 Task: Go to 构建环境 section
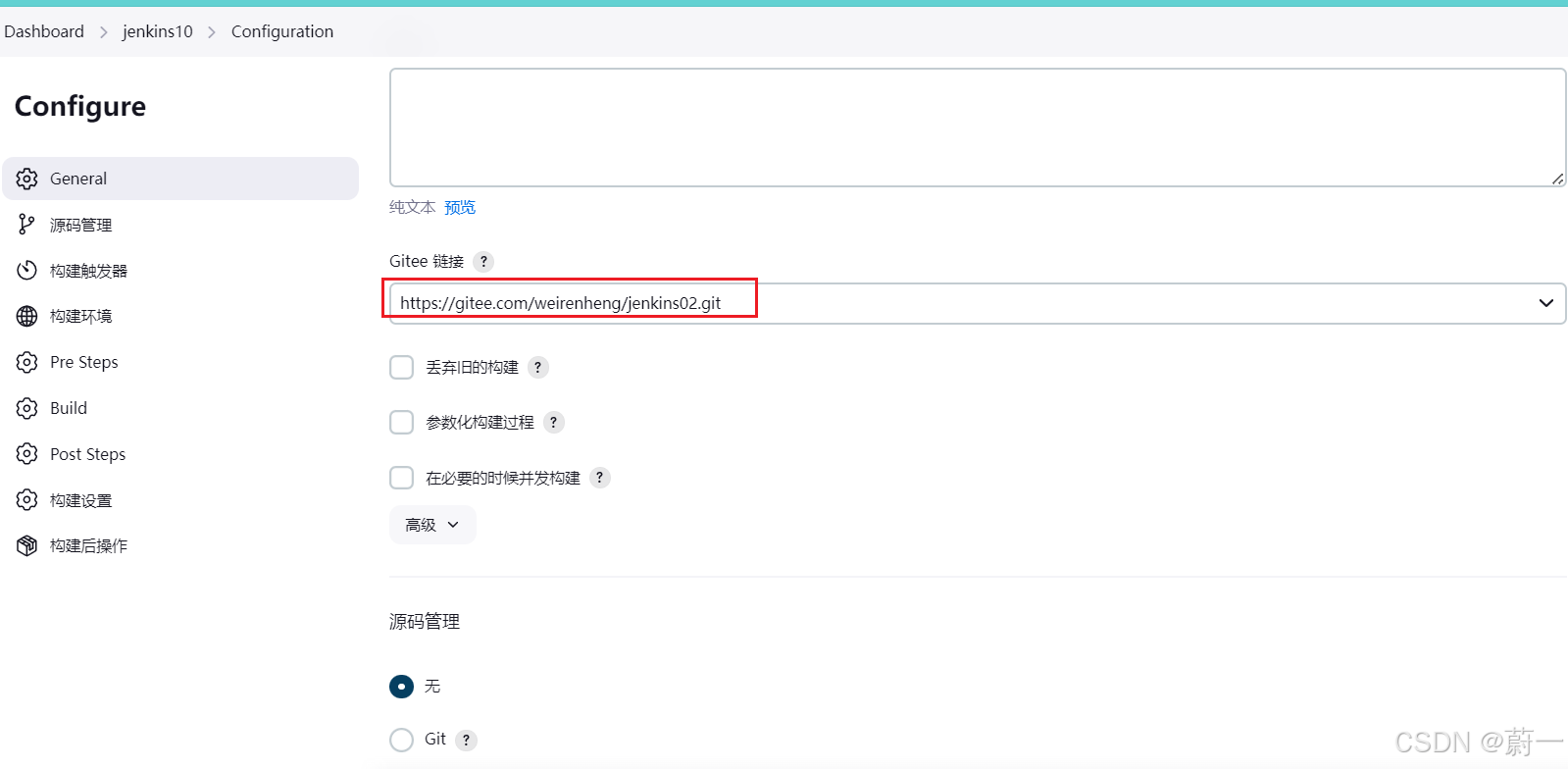coord(180,316)
